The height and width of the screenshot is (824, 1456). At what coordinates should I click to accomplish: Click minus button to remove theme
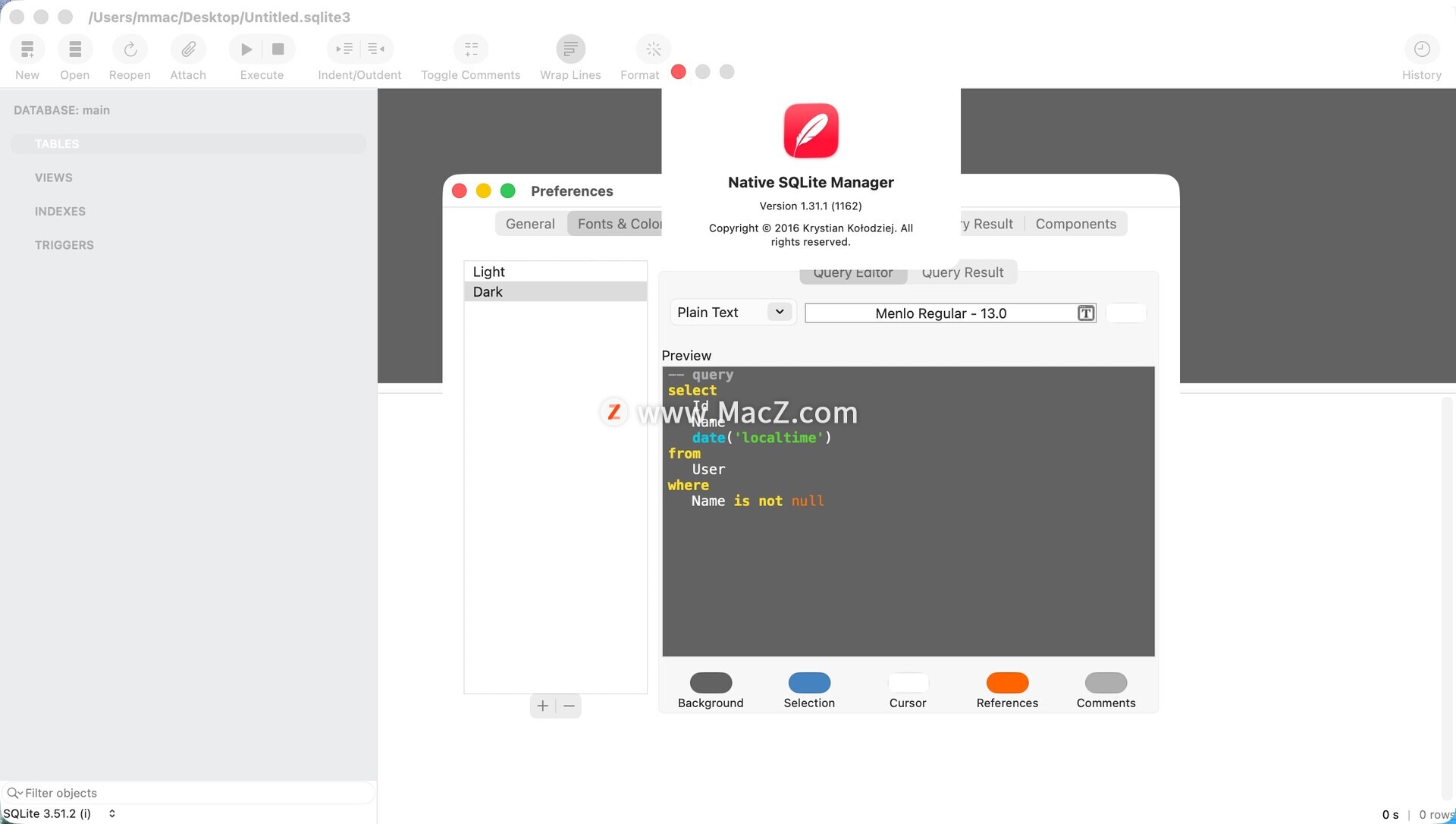(x=569, y=706)
